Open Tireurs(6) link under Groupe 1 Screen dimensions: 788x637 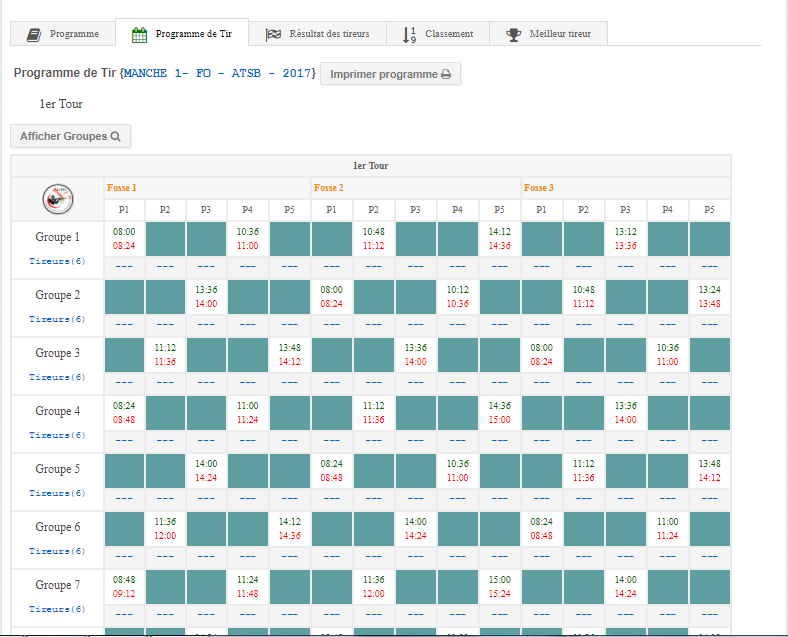pos(57,261)
